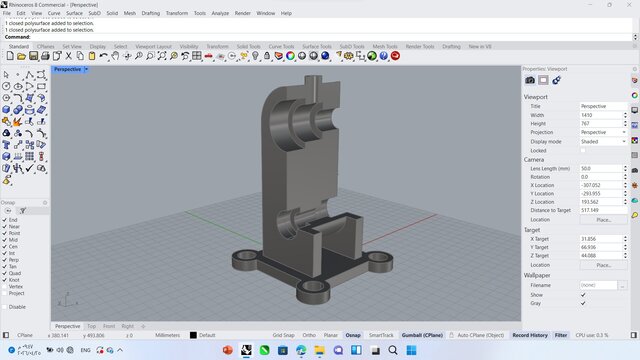Open the Projection dropdown
The width and height of the screenshot is (640, 360).
click(603, 132)
